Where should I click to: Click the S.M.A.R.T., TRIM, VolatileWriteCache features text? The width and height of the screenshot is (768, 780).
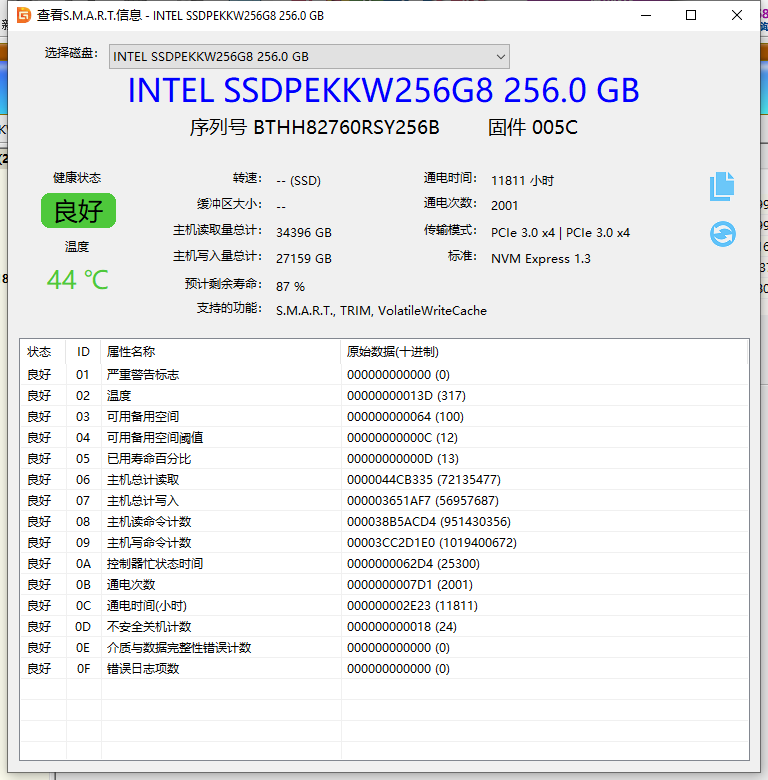[x=382, y=310]
